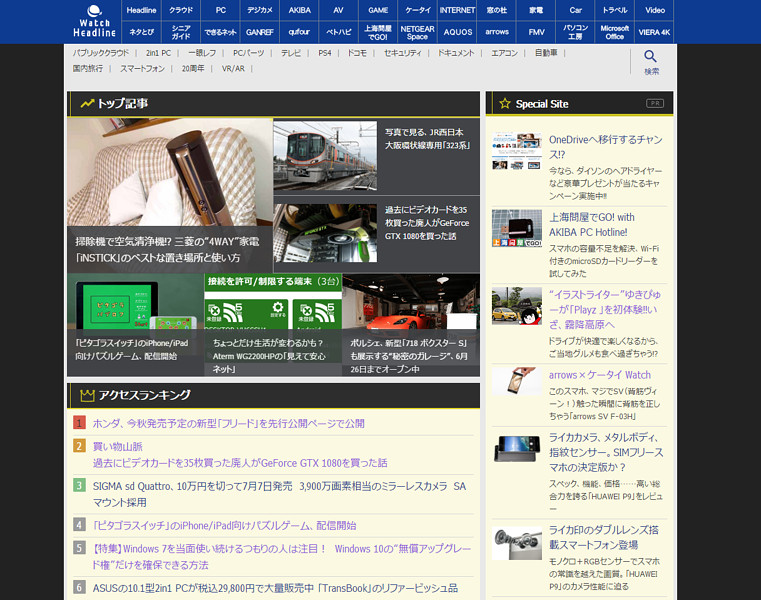This screenshot has width=761, height=600.
Task: Select the 家電 nav tab
Action: pyautogui.click(x=536, y=10)
